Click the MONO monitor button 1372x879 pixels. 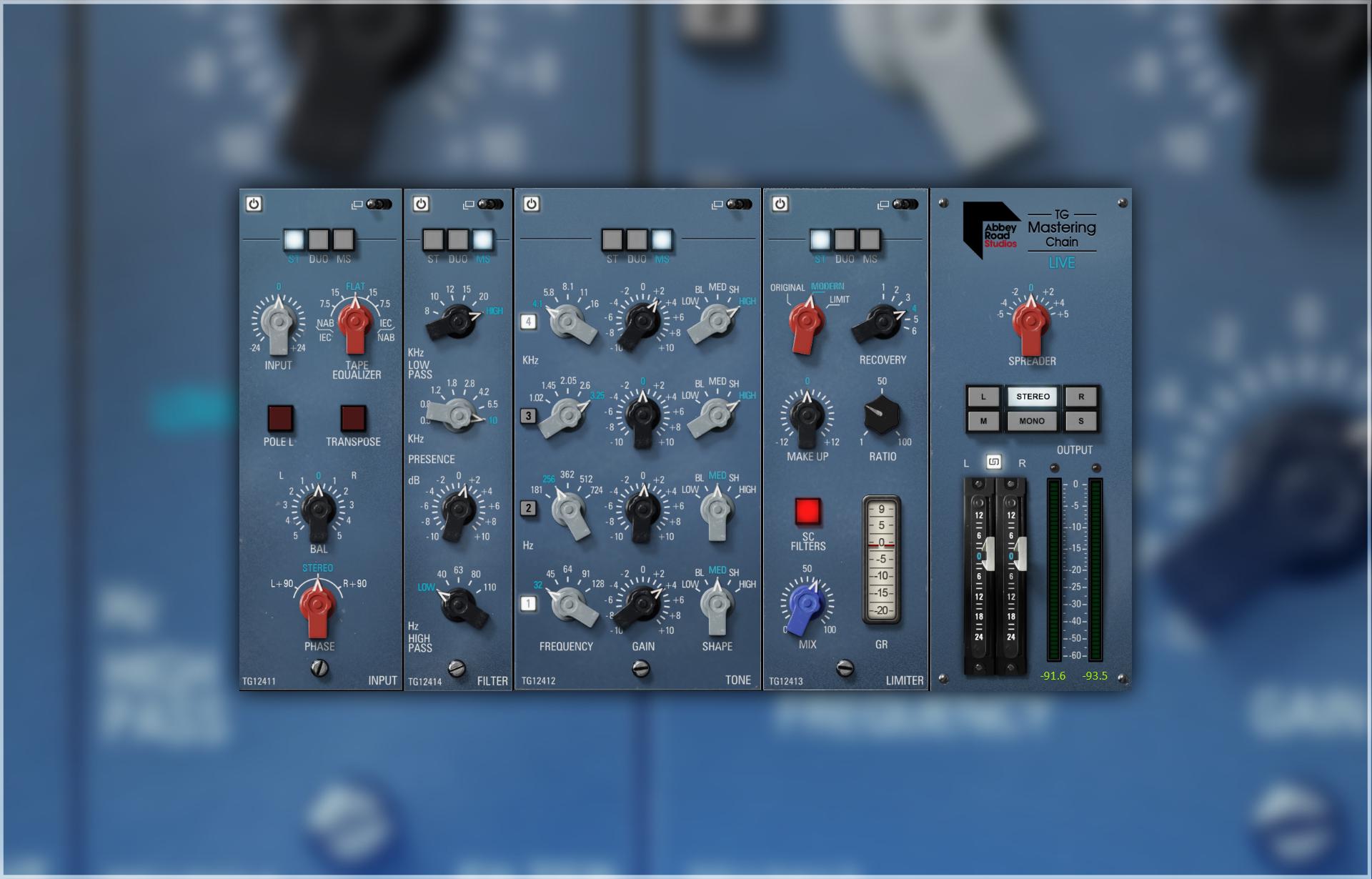click(x=1033, y=421)
